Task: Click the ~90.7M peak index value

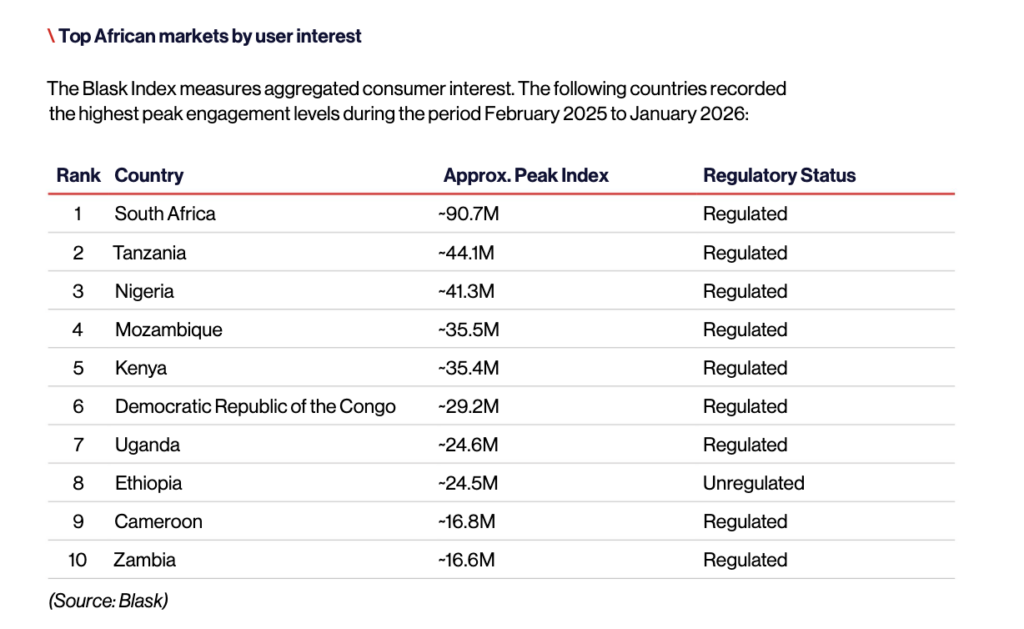Action: coord(468,214)
